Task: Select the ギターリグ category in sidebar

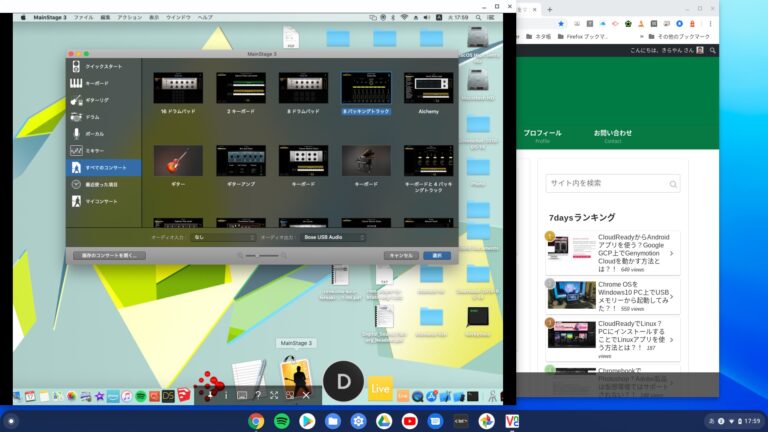Action: click(x=103, y=100)
